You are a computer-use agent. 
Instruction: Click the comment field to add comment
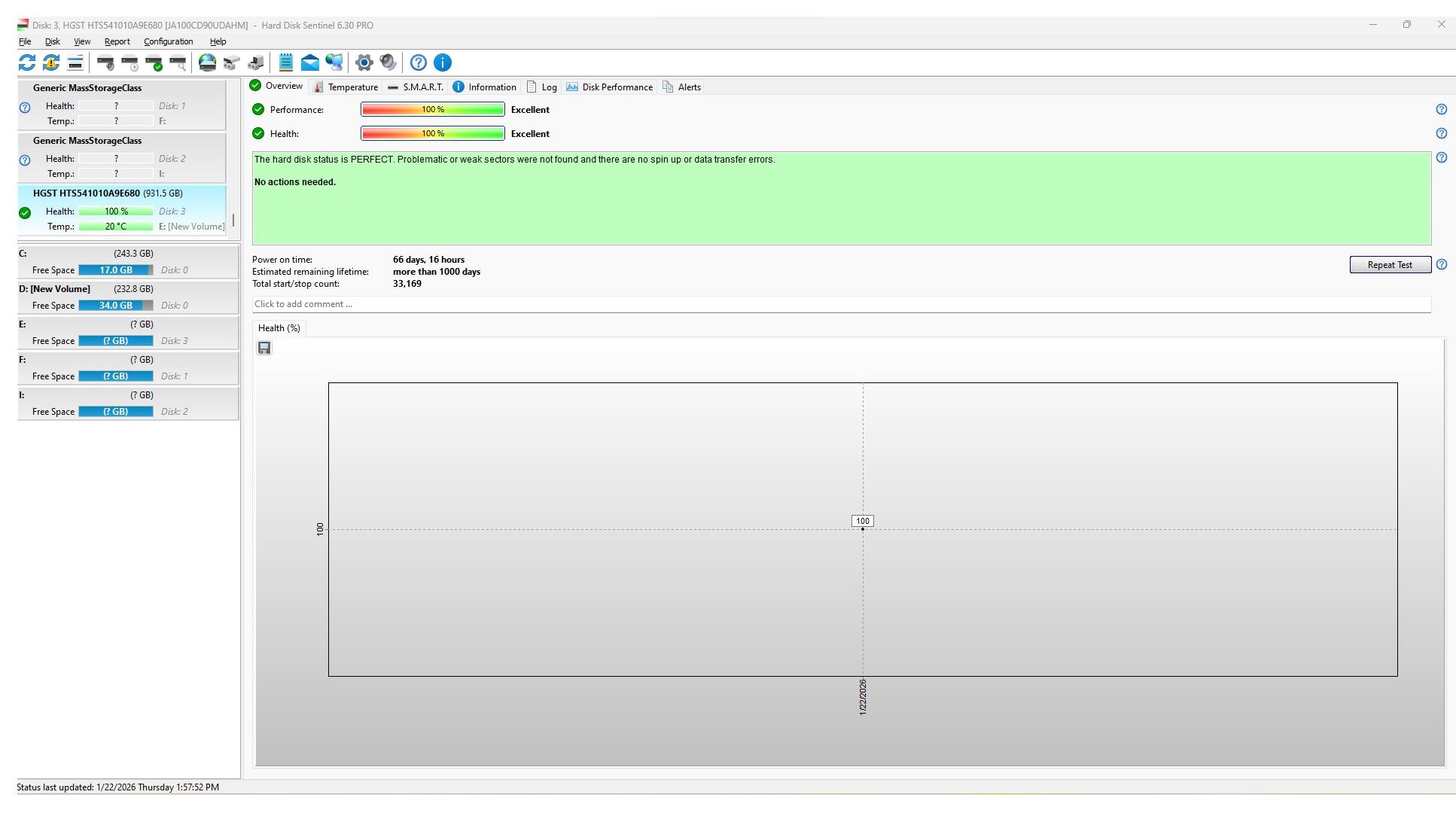click(x=840, y=304)
